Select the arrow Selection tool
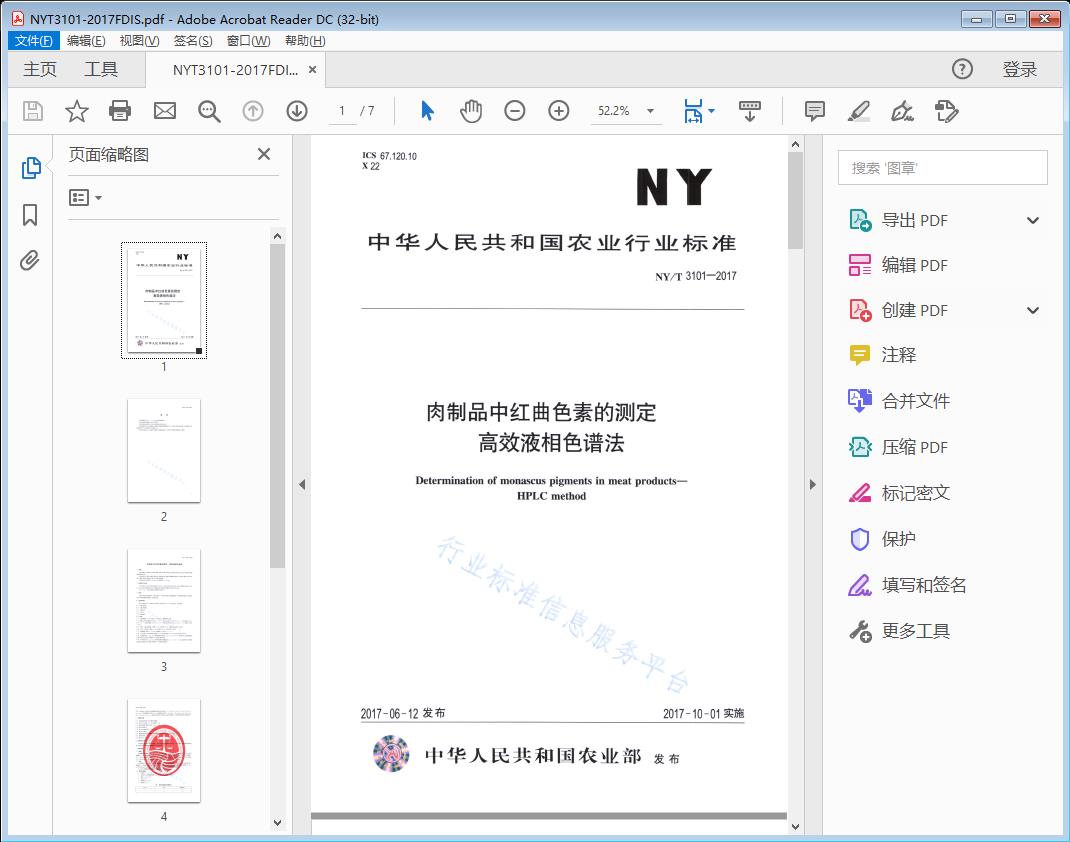 (427, 111)
